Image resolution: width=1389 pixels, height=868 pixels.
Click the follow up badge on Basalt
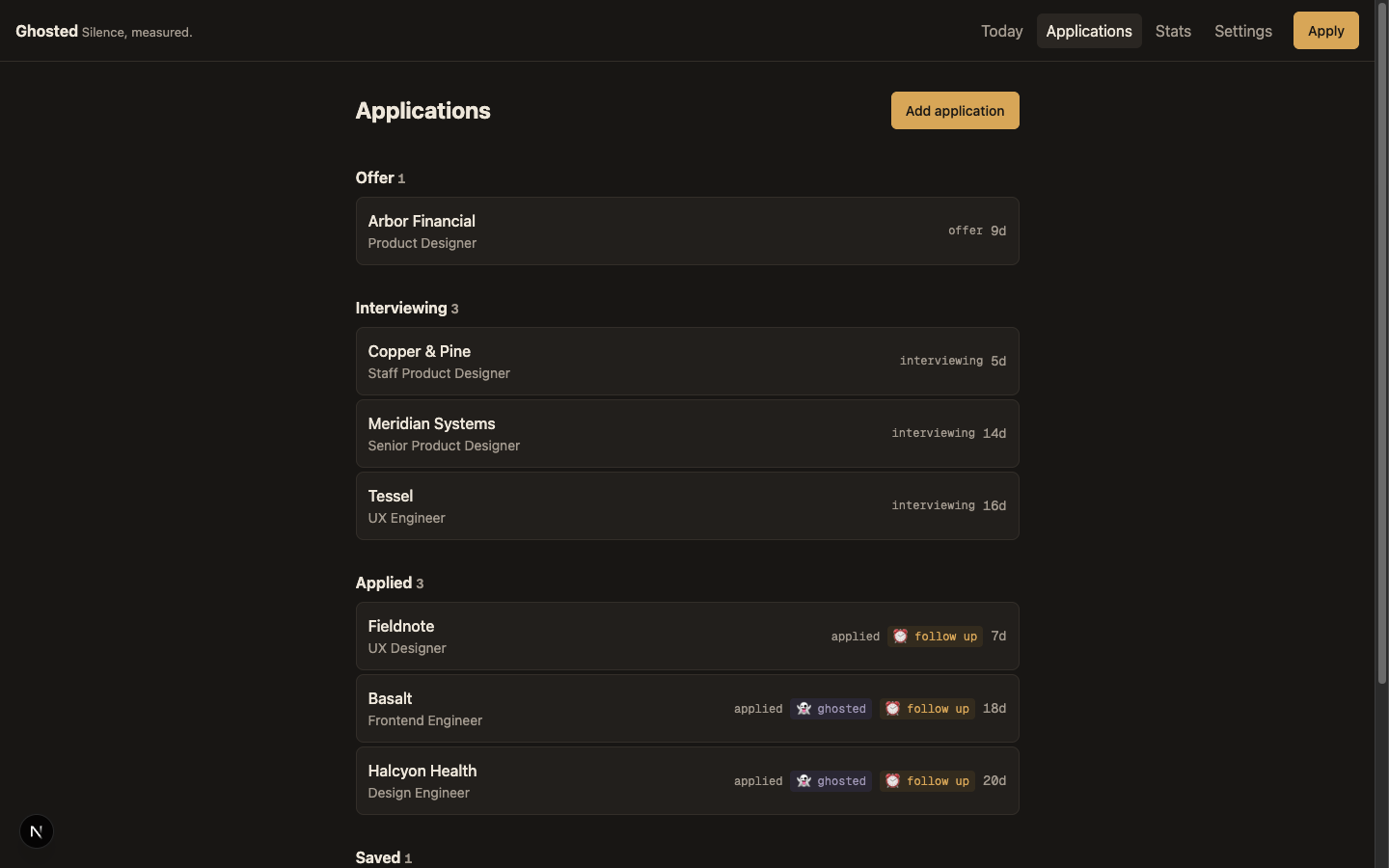(927, 709)
